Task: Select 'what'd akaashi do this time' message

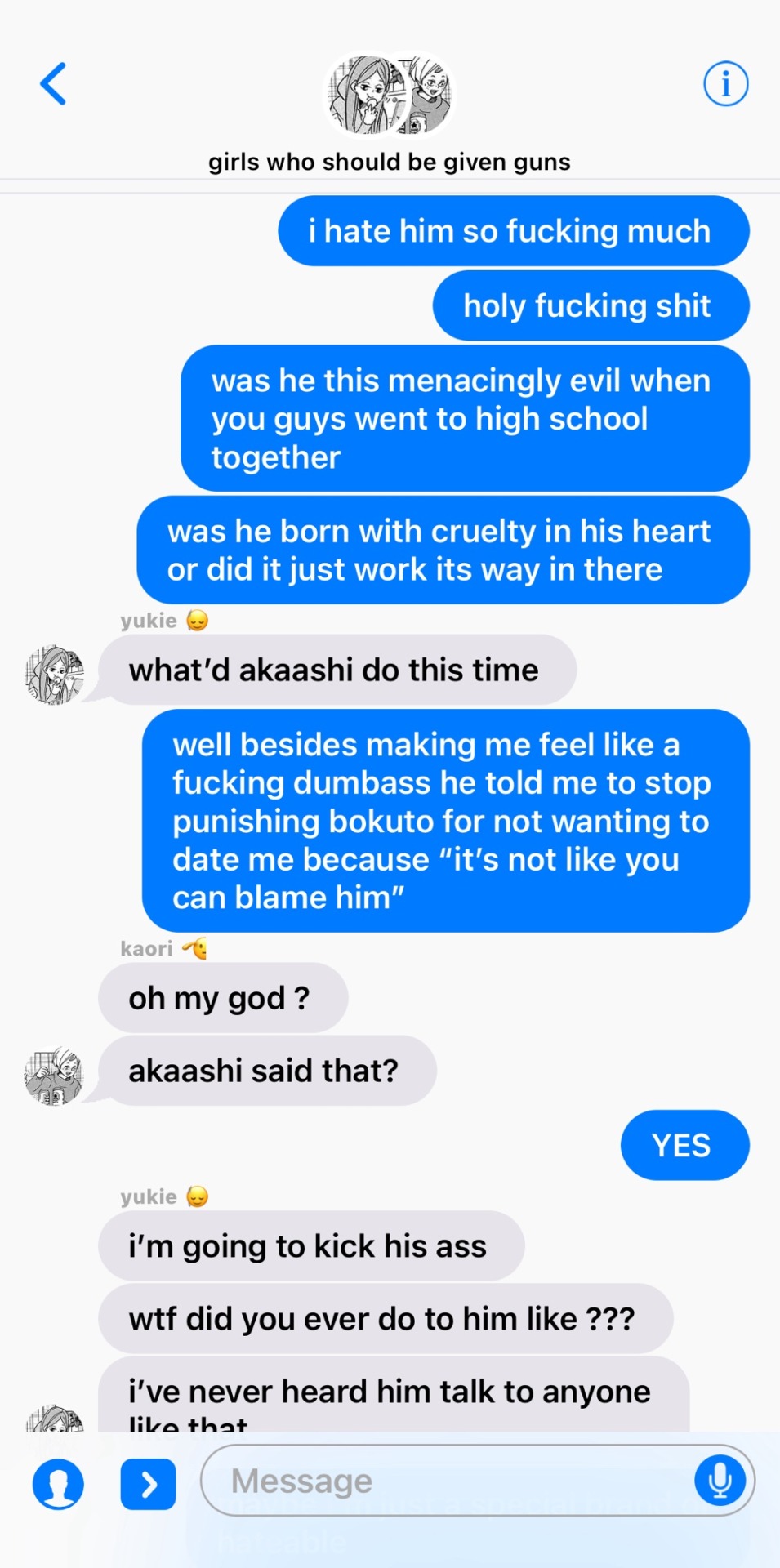Action: [x=337, y=670]
